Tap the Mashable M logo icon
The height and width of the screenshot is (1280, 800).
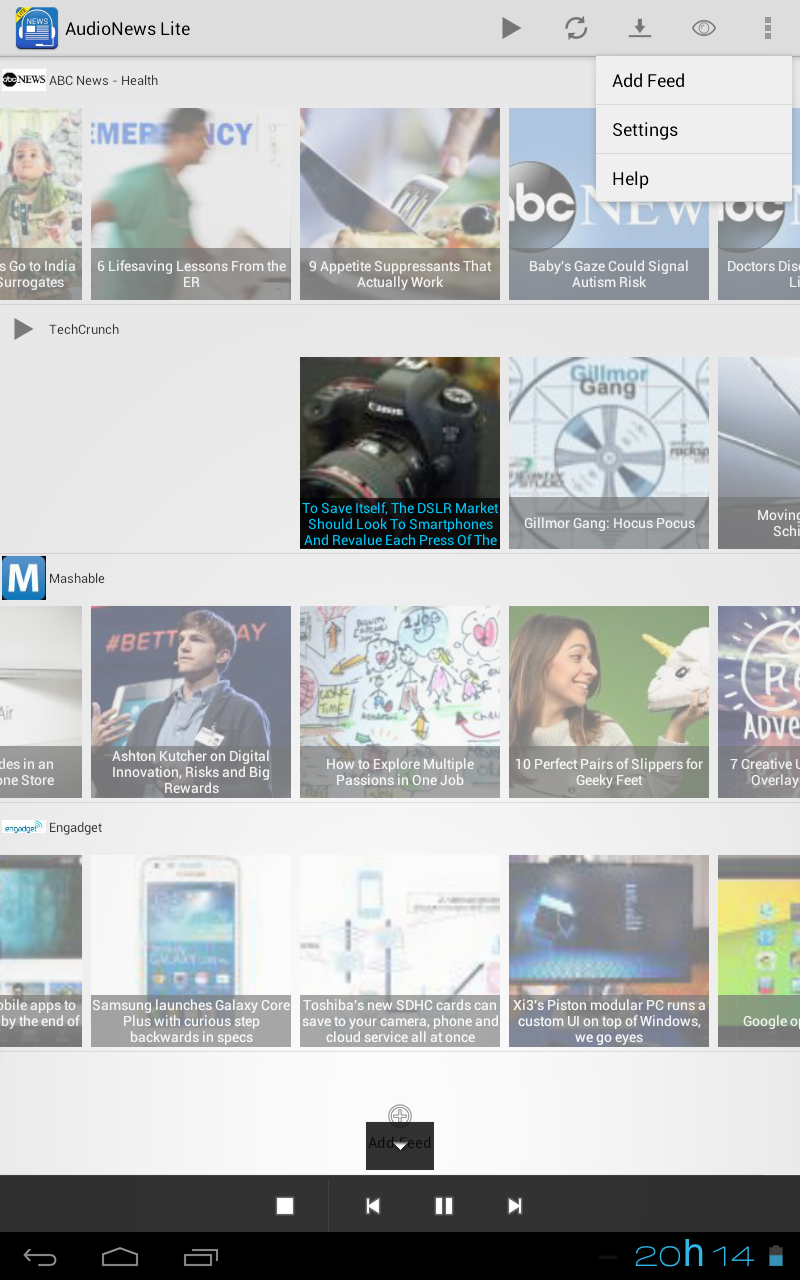[24, 578]
